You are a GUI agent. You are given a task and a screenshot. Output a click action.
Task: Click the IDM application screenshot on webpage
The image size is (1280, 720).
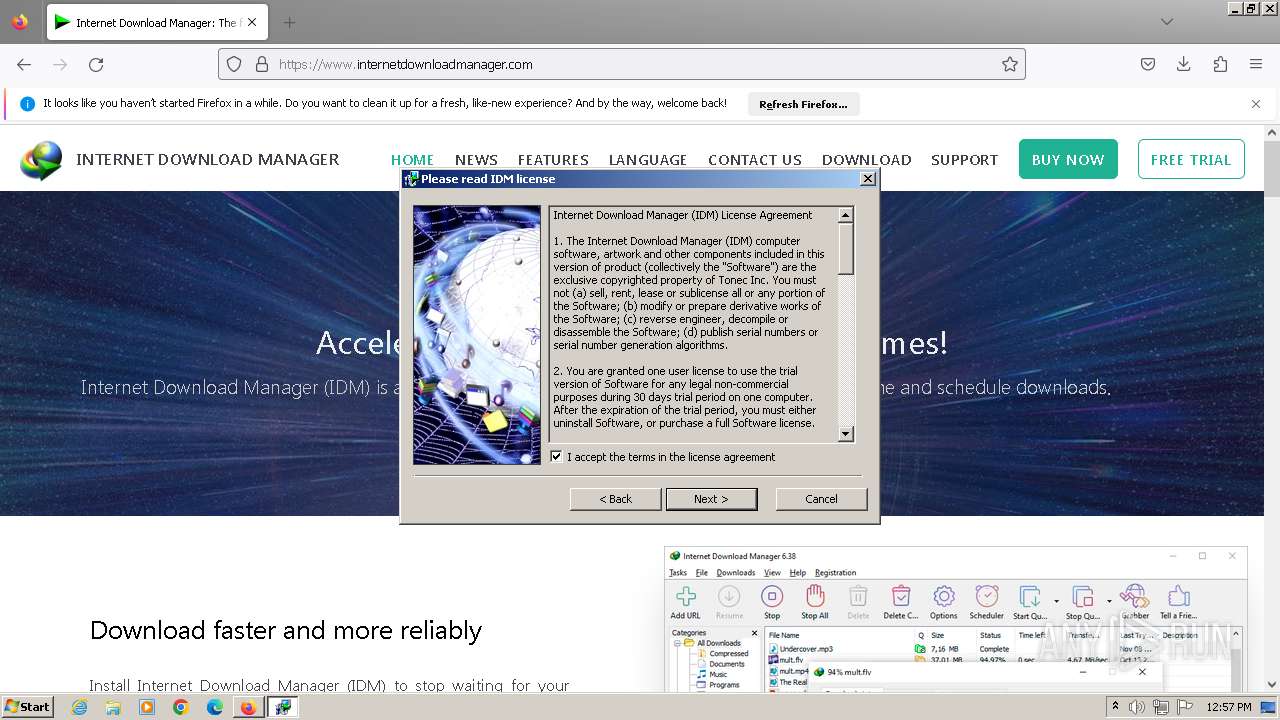(x=956, y=619)
